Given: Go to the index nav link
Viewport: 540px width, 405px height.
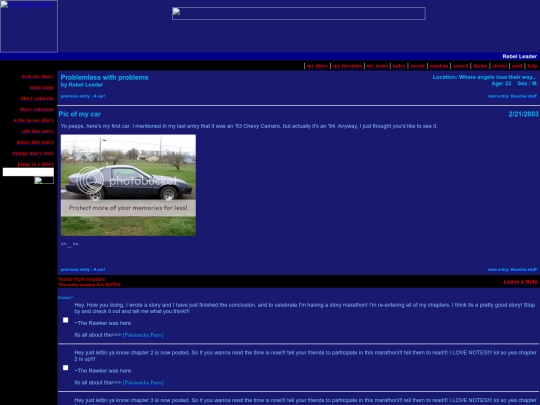Looking at the screenshot, I should click(x=399, y=66).
